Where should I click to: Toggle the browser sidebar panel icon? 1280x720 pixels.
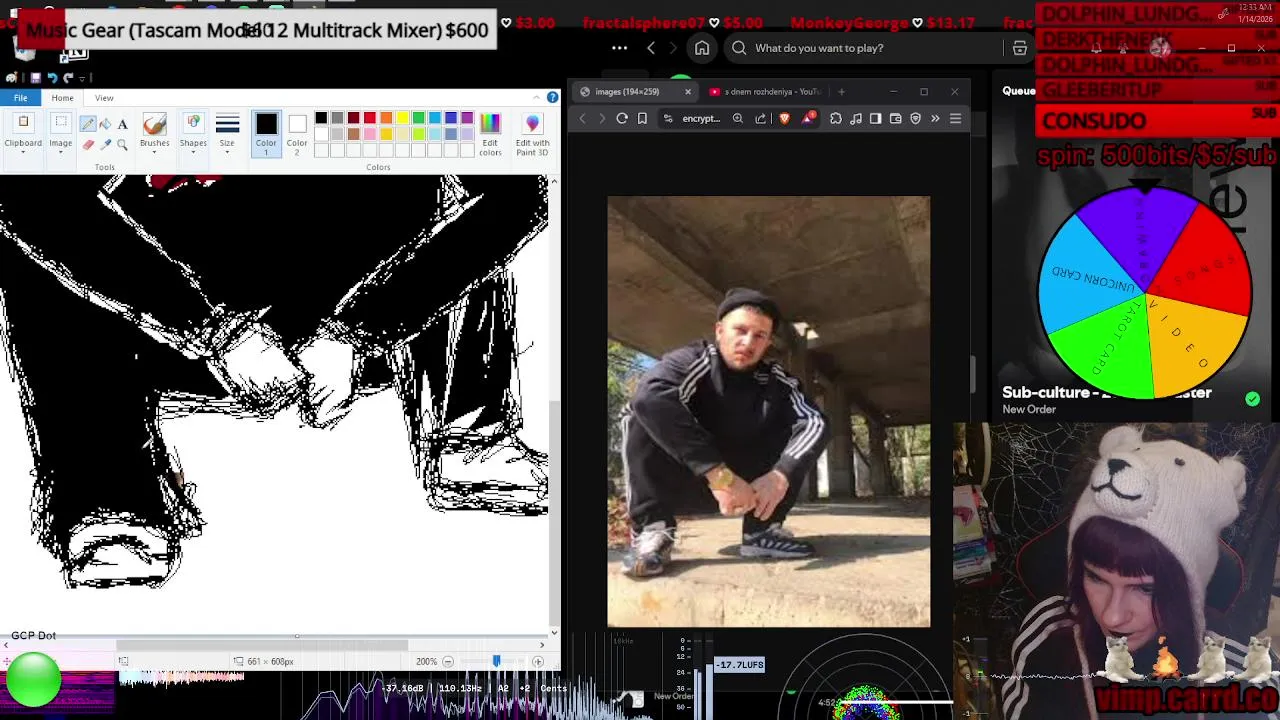pyautogui.click(x=875, y=118)
